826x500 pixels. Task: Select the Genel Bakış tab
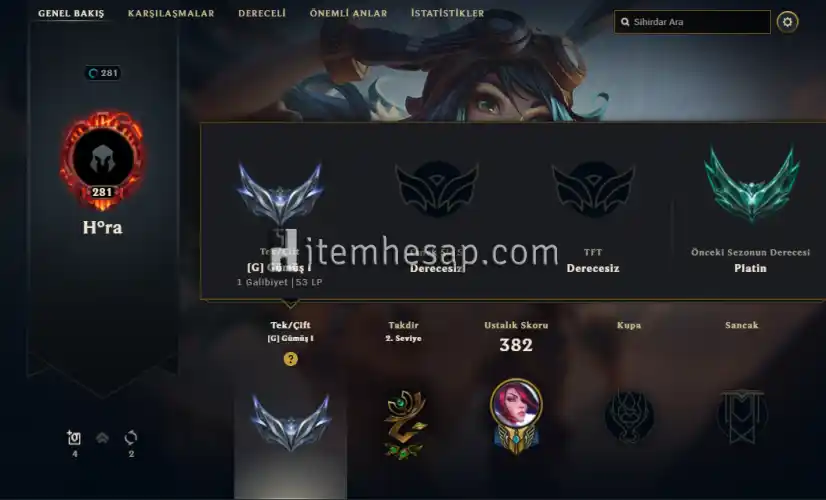click(71, 13)
